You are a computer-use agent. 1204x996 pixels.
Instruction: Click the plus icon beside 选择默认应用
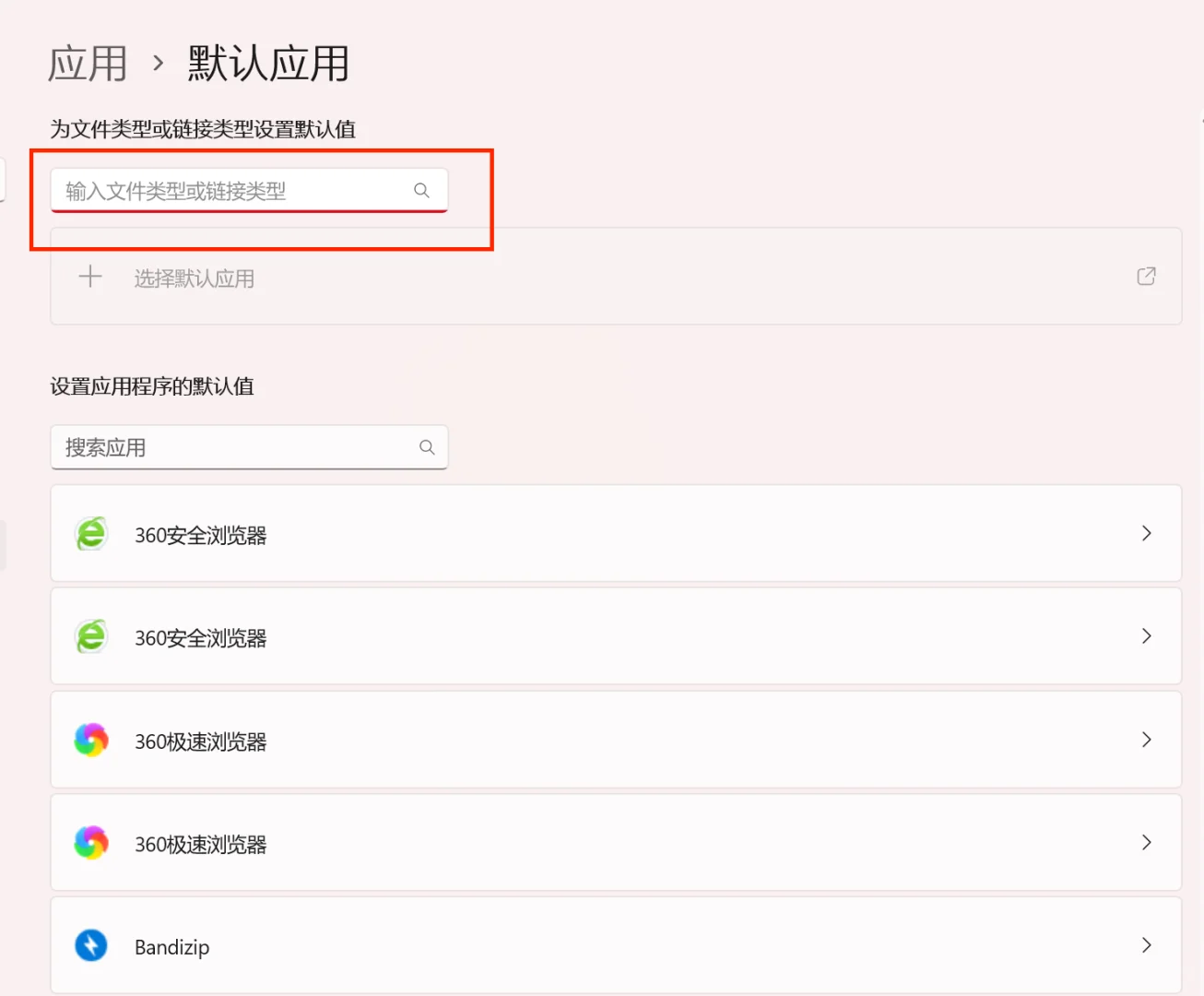pyautogui.click(x=90, y=277)
